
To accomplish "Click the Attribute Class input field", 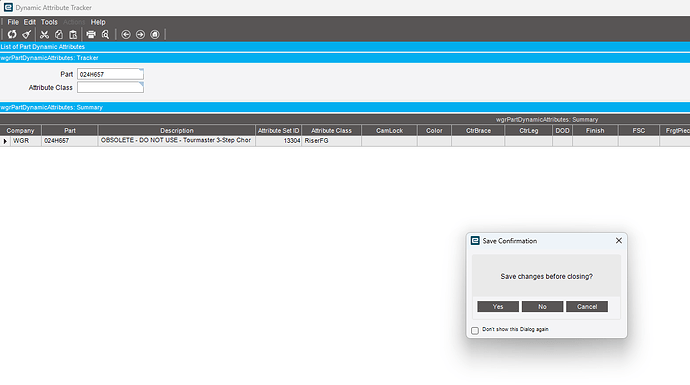I will [110, 87].
